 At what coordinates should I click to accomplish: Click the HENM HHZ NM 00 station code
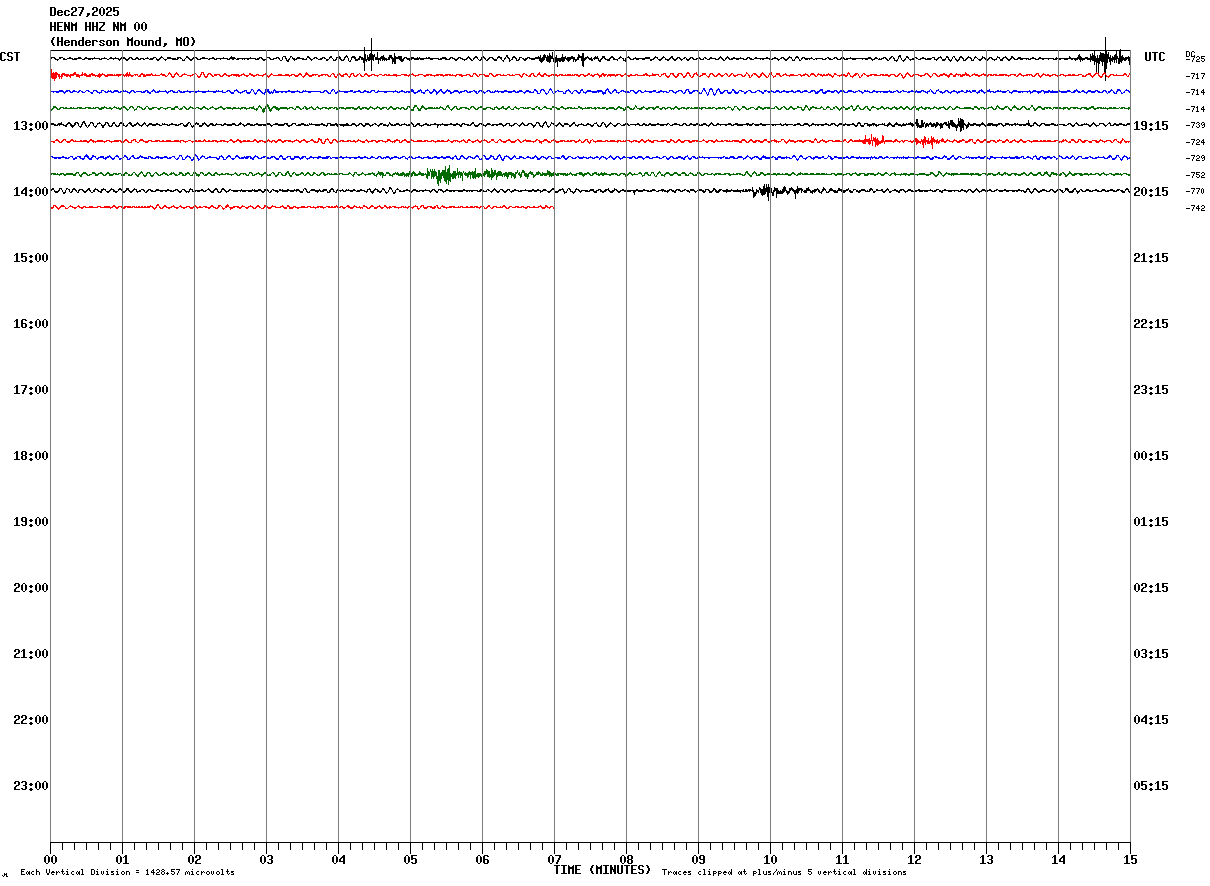98,27
